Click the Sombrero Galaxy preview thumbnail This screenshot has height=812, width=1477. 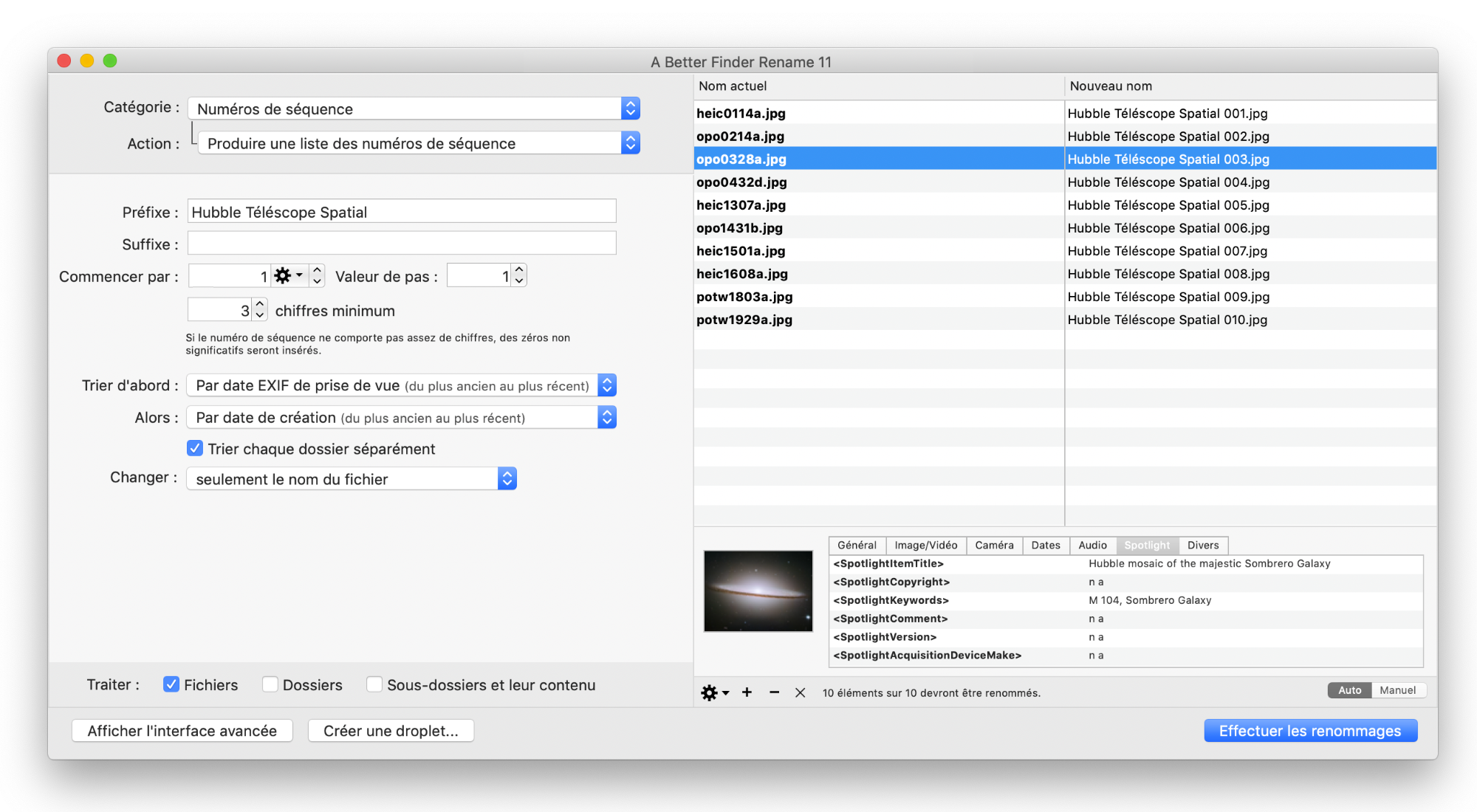point(758,591)
